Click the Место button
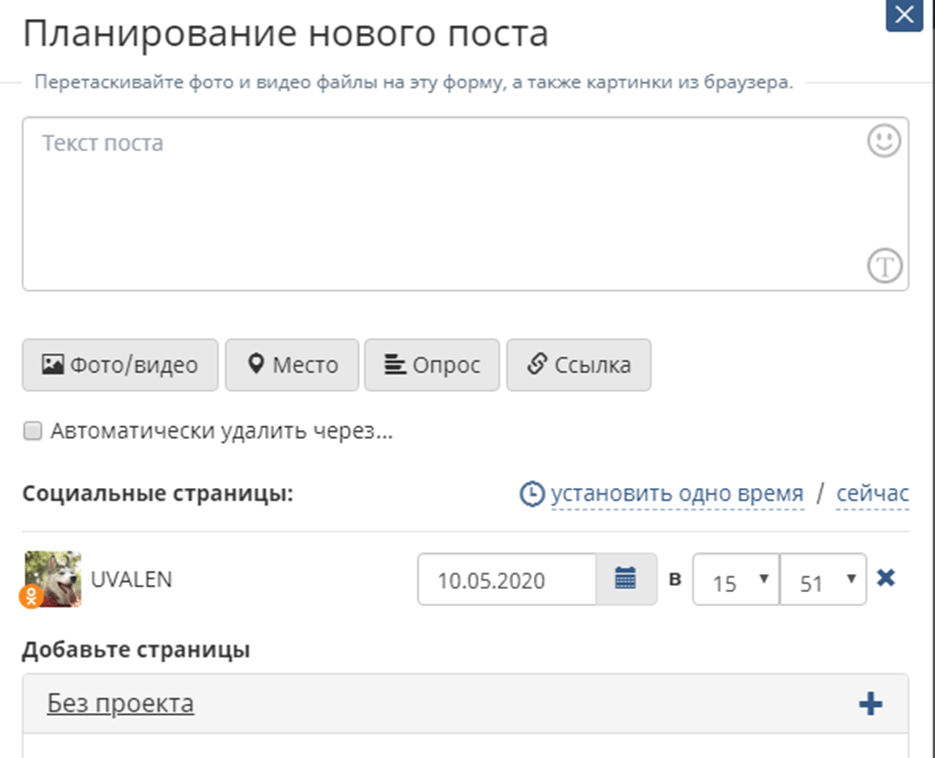 click(x=292, y=365)
